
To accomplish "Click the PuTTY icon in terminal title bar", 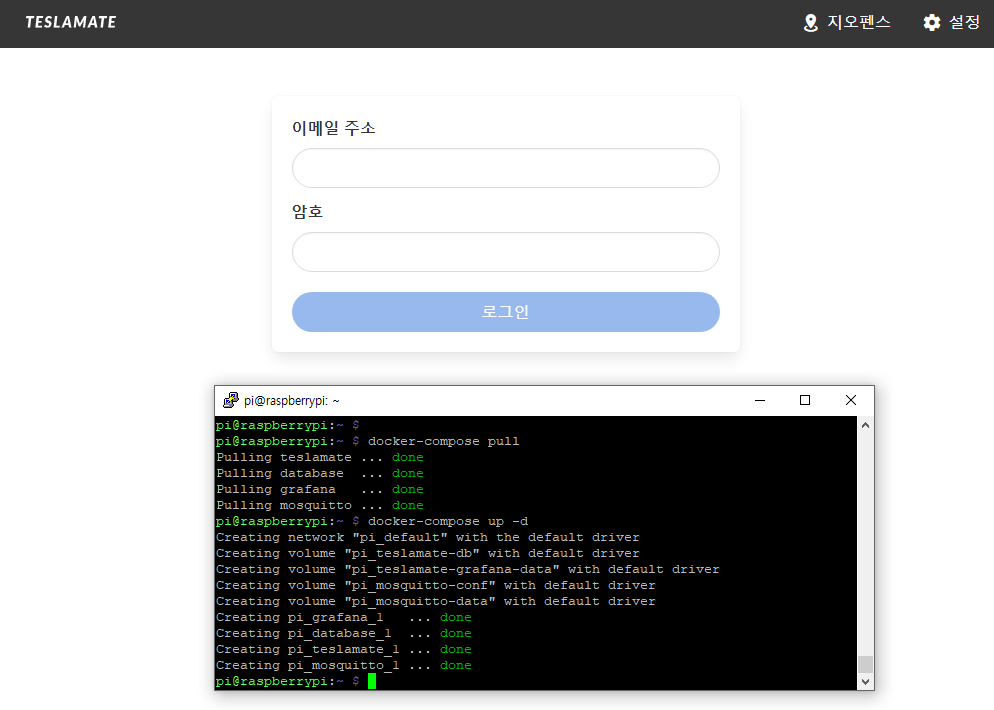I will [231, 400].
